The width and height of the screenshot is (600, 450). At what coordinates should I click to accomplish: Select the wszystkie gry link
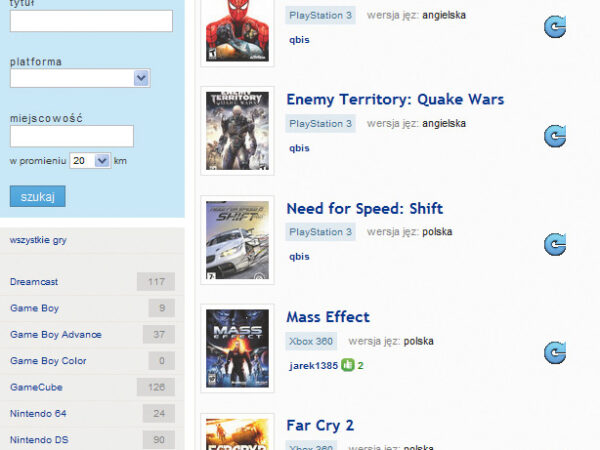pos(38,240)
